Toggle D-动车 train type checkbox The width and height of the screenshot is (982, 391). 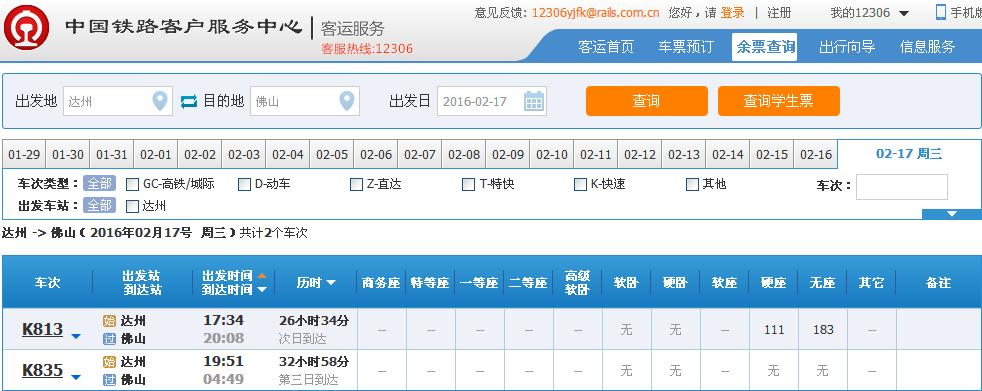[x=244, y=184]
